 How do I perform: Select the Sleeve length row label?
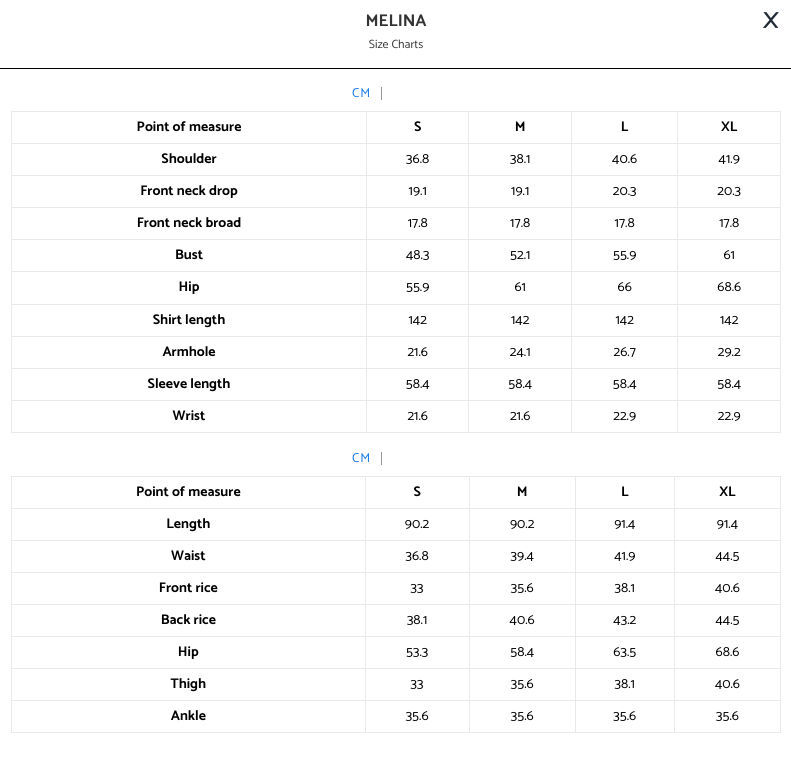(x=189, y=384)
